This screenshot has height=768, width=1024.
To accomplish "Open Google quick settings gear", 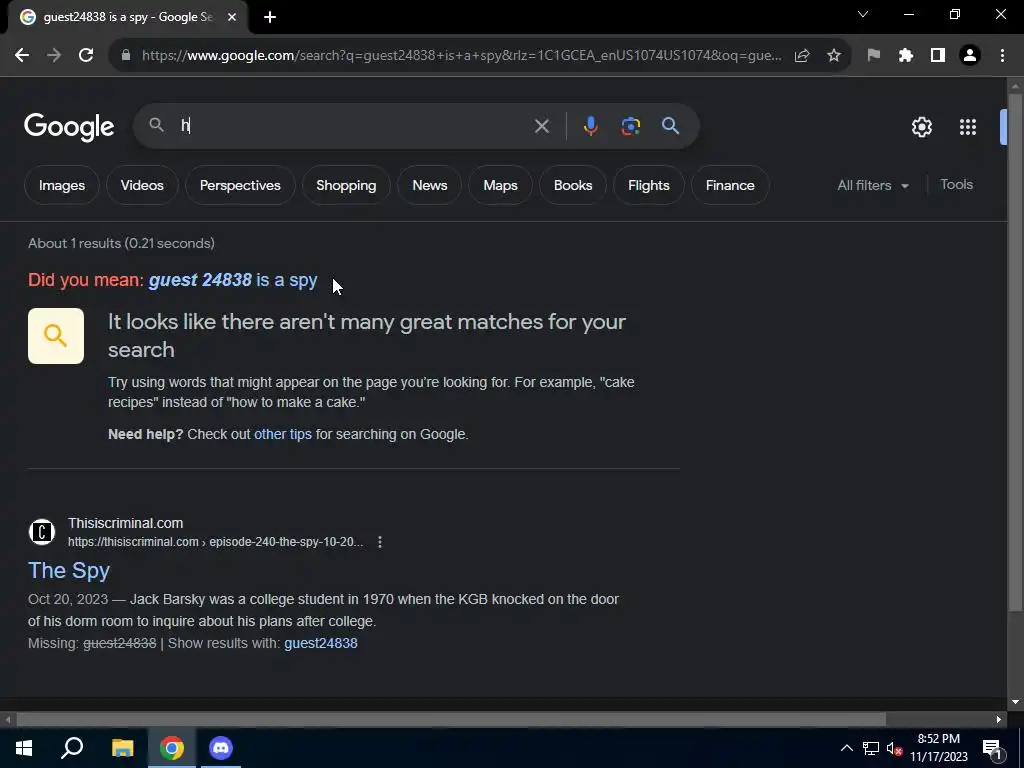I will 922,127.
